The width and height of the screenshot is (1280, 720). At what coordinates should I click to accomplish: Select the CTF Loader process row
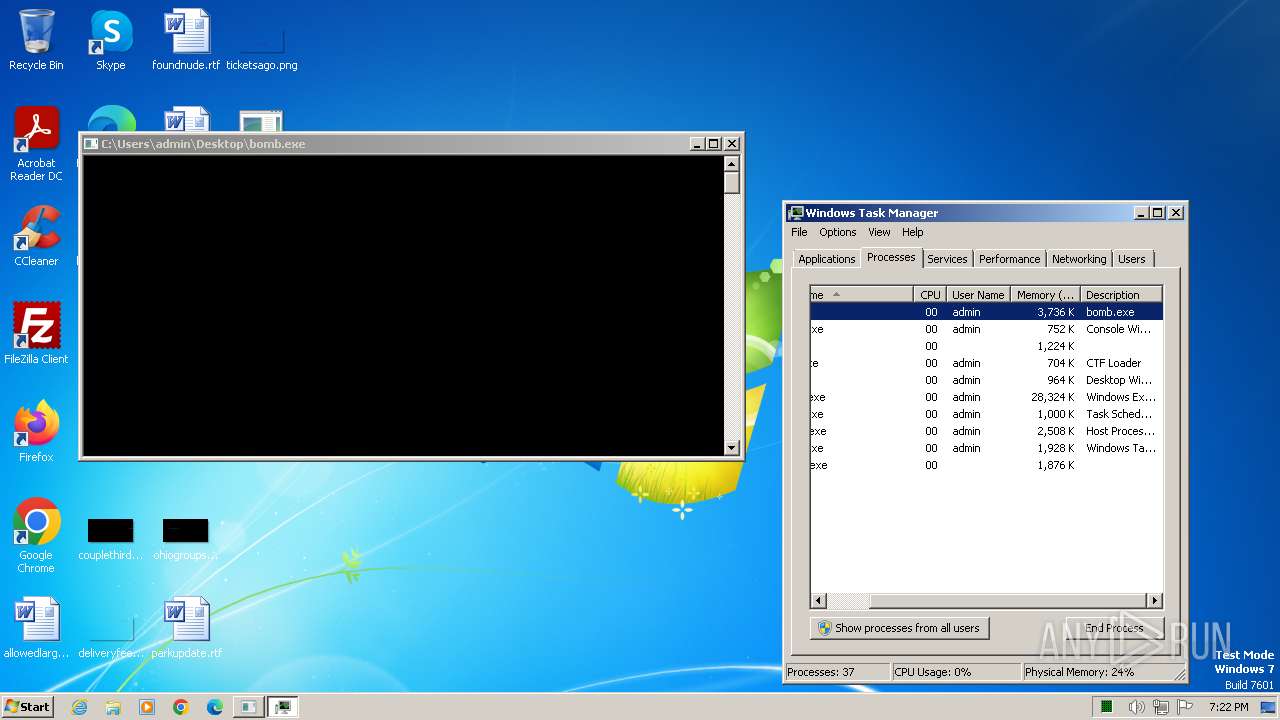click(986, 363)
